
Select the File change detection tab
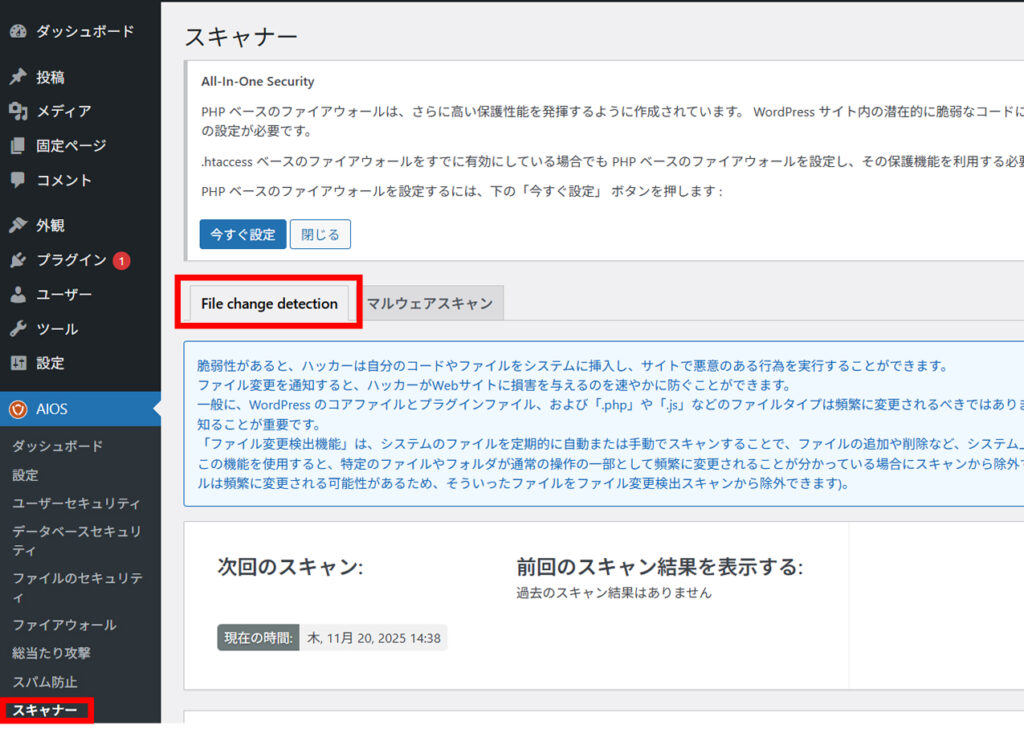269,304
